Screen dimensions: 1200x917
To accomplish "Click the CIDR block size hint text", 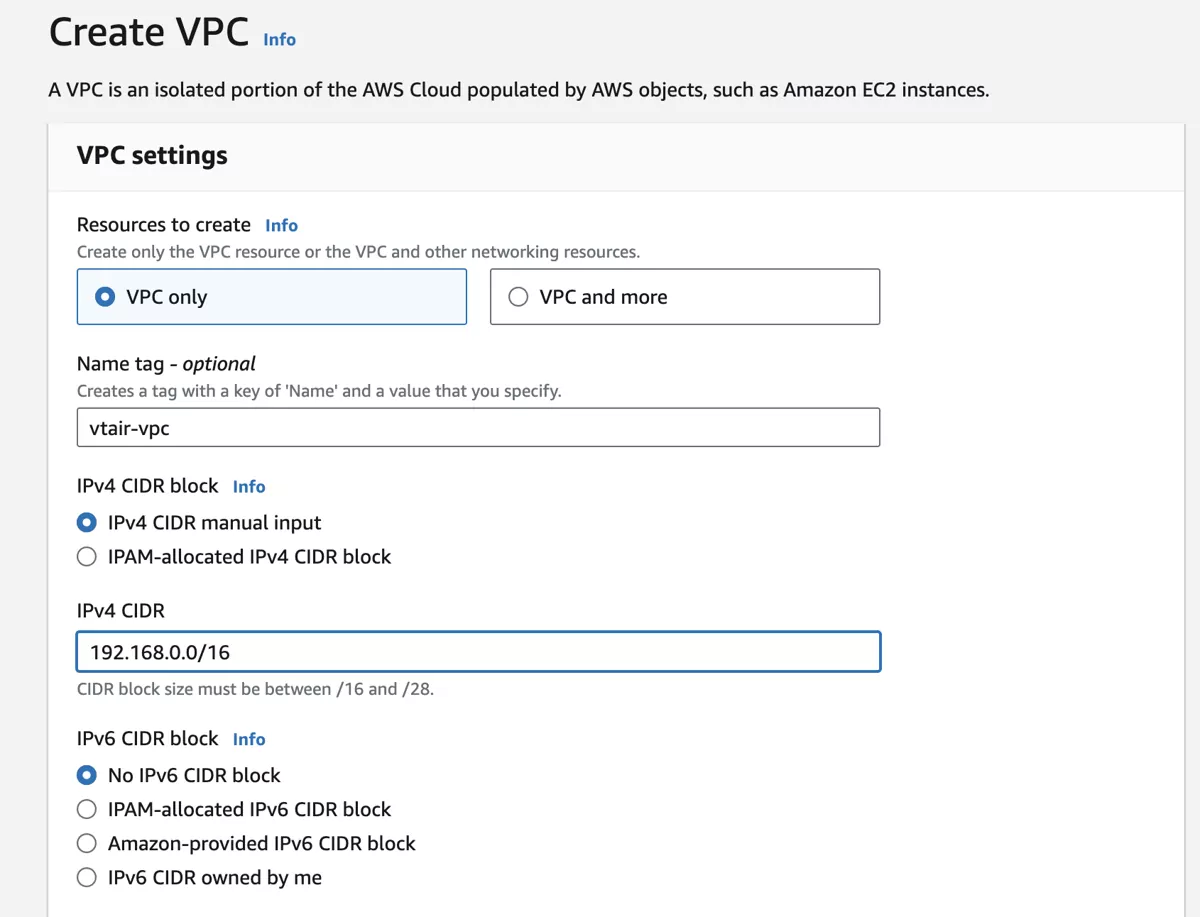I will click(x=255, y=689).
